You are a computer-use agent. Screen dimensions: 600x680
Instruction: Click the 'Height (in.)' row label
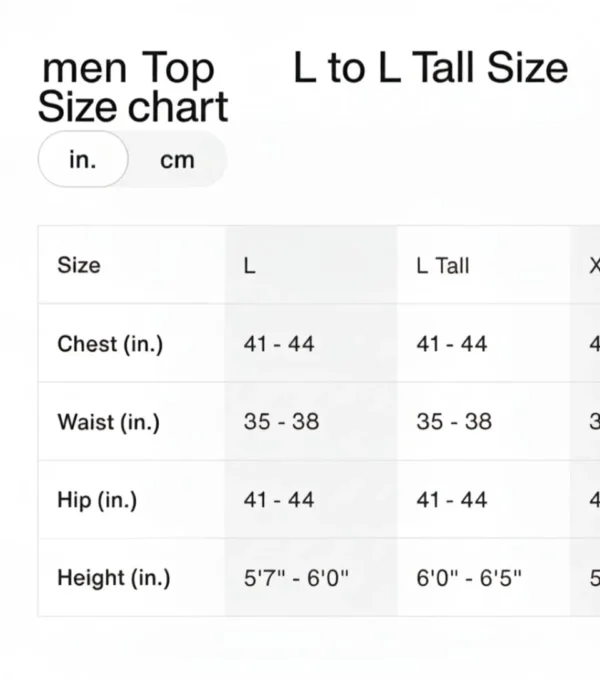click(114, 578)
